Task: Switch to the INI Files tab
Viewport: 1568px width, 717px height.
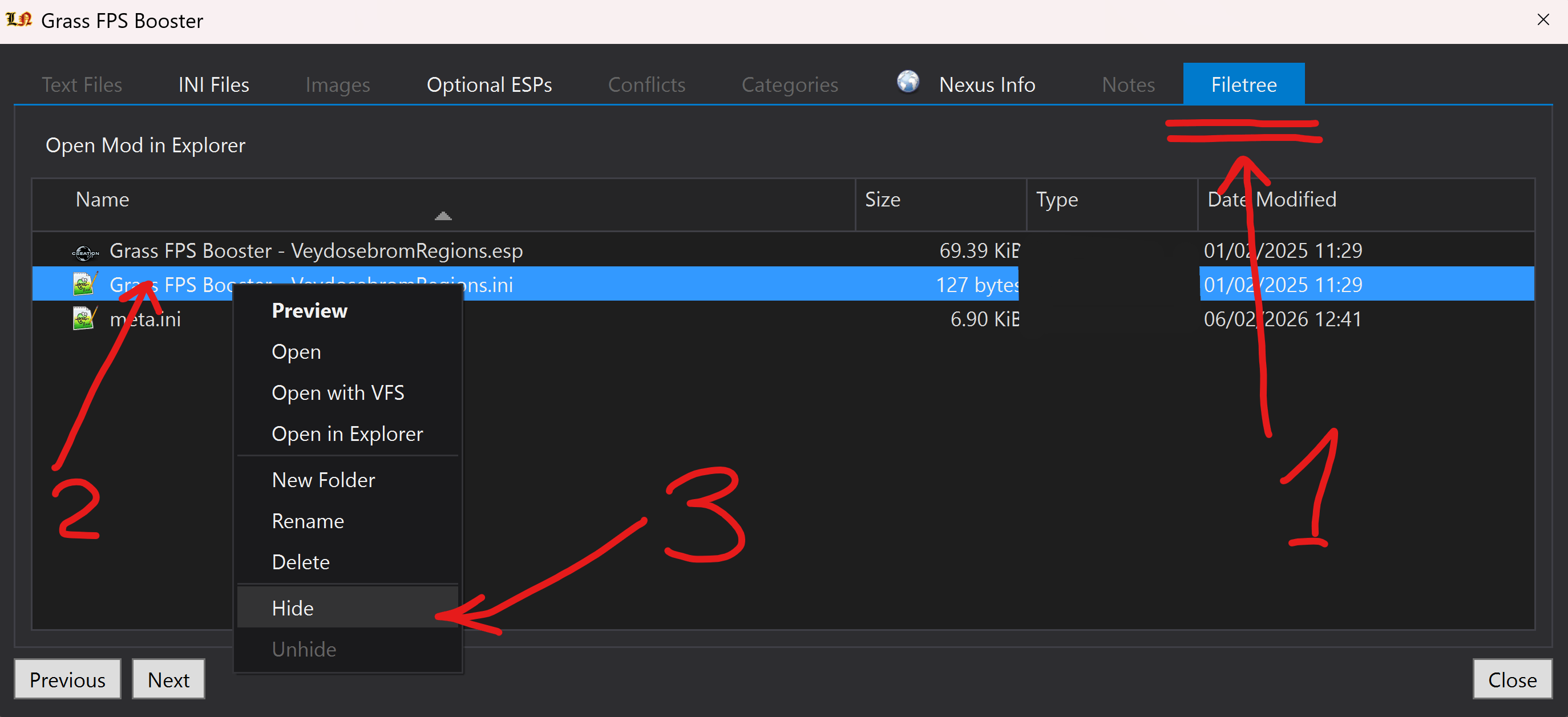Action: tap(213, 84)
